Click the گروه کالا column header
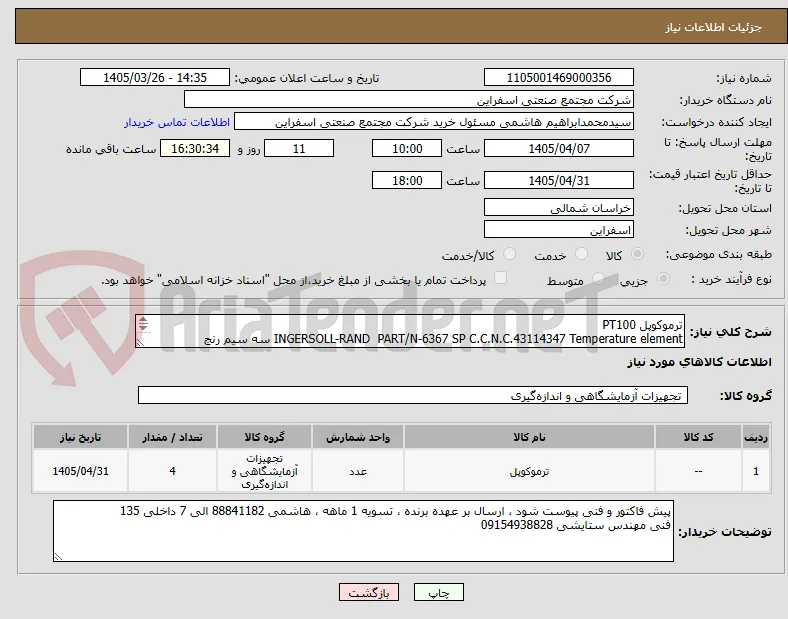Viewport: 788px width, 619px height. coord(264,437)
